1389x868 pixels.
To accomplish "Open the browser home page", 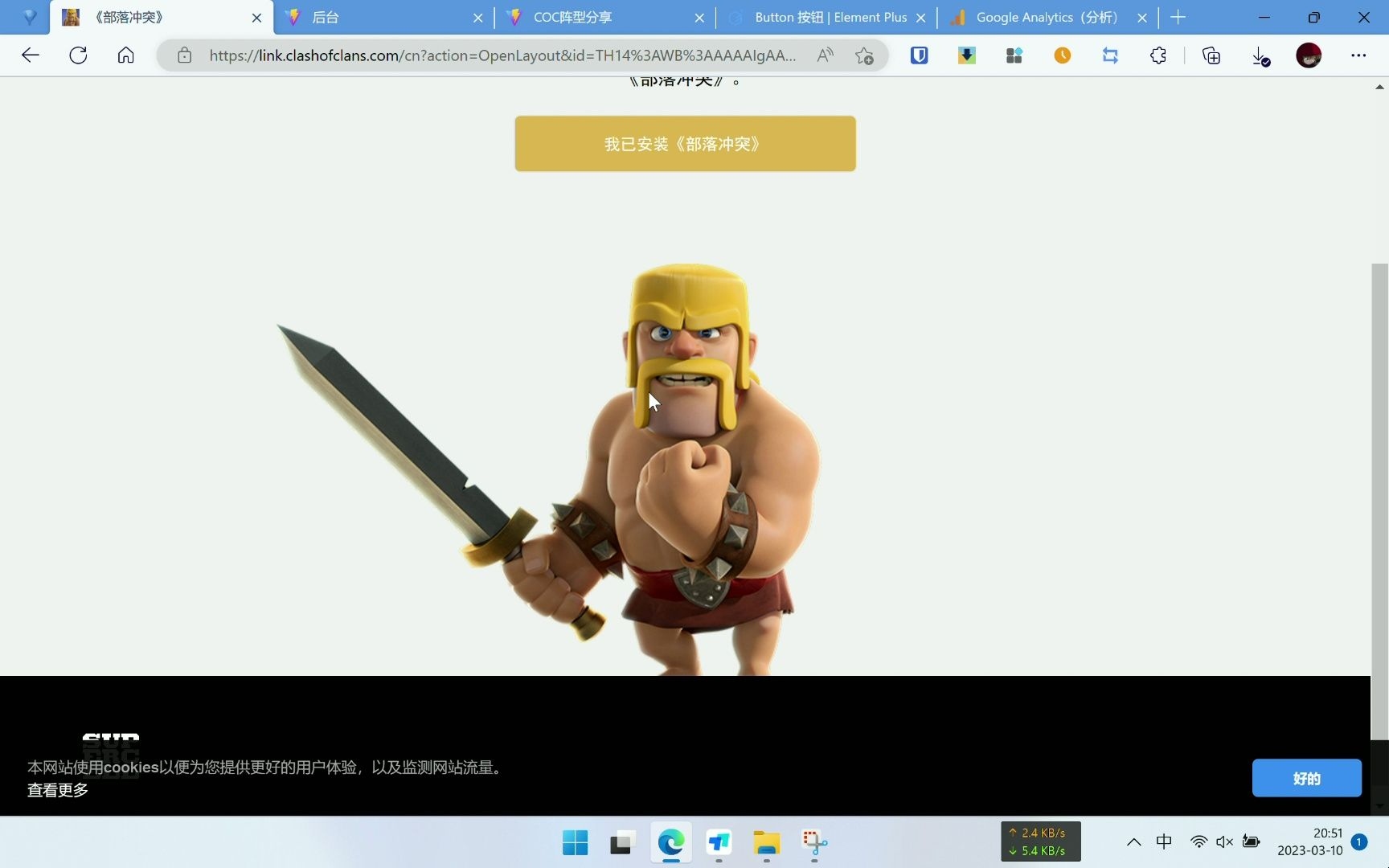I will click(125, 55).
